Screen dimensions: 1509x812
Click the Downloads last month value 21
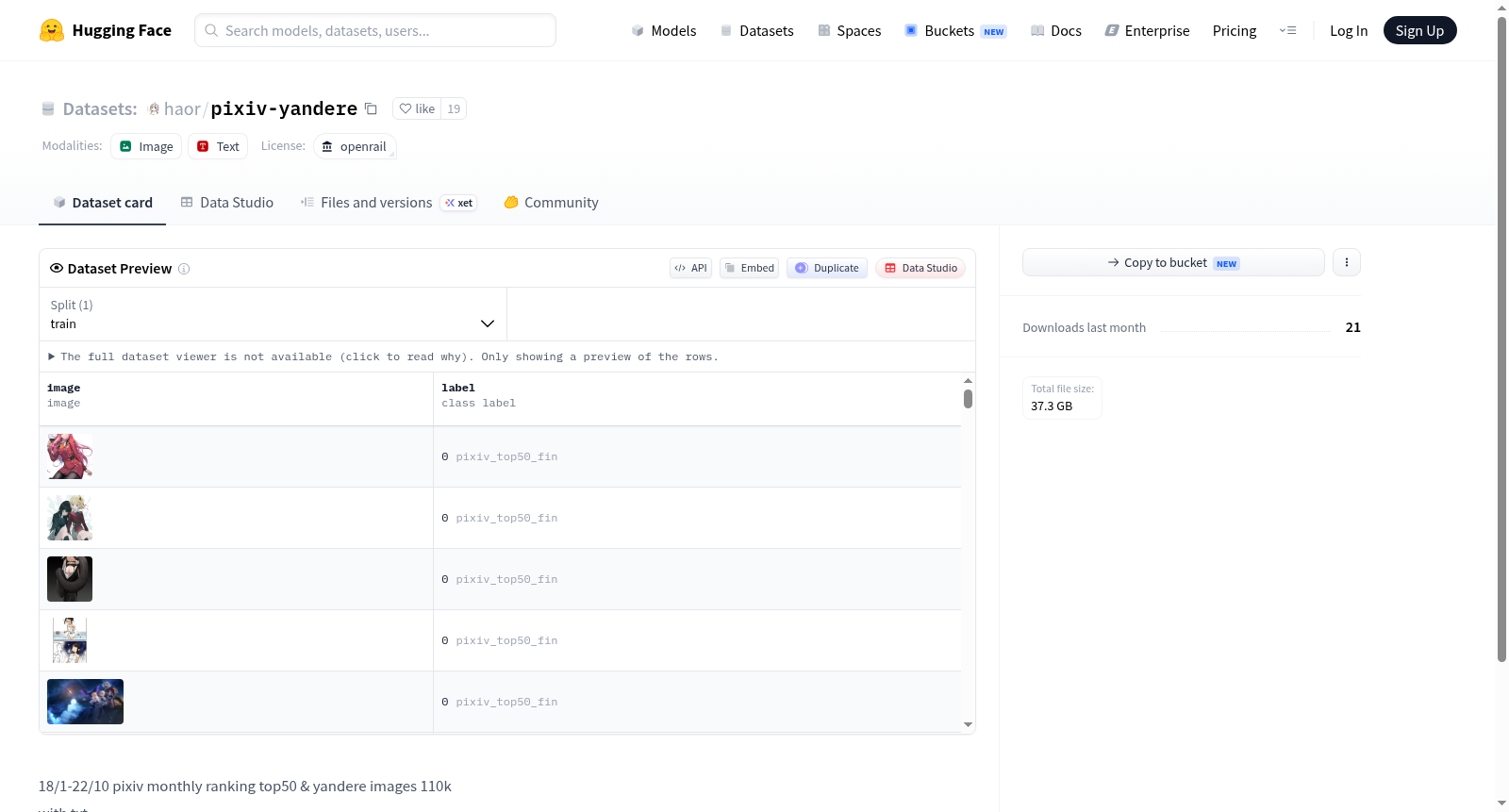click(1353, 327)
